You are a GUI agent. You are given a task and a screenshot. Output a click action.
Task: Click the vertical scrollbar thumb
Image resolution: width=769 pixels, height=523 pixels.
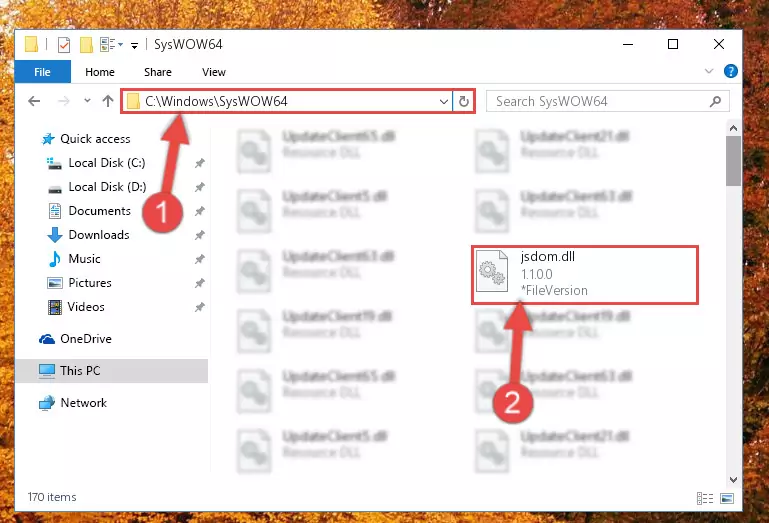tap(733, 161)
